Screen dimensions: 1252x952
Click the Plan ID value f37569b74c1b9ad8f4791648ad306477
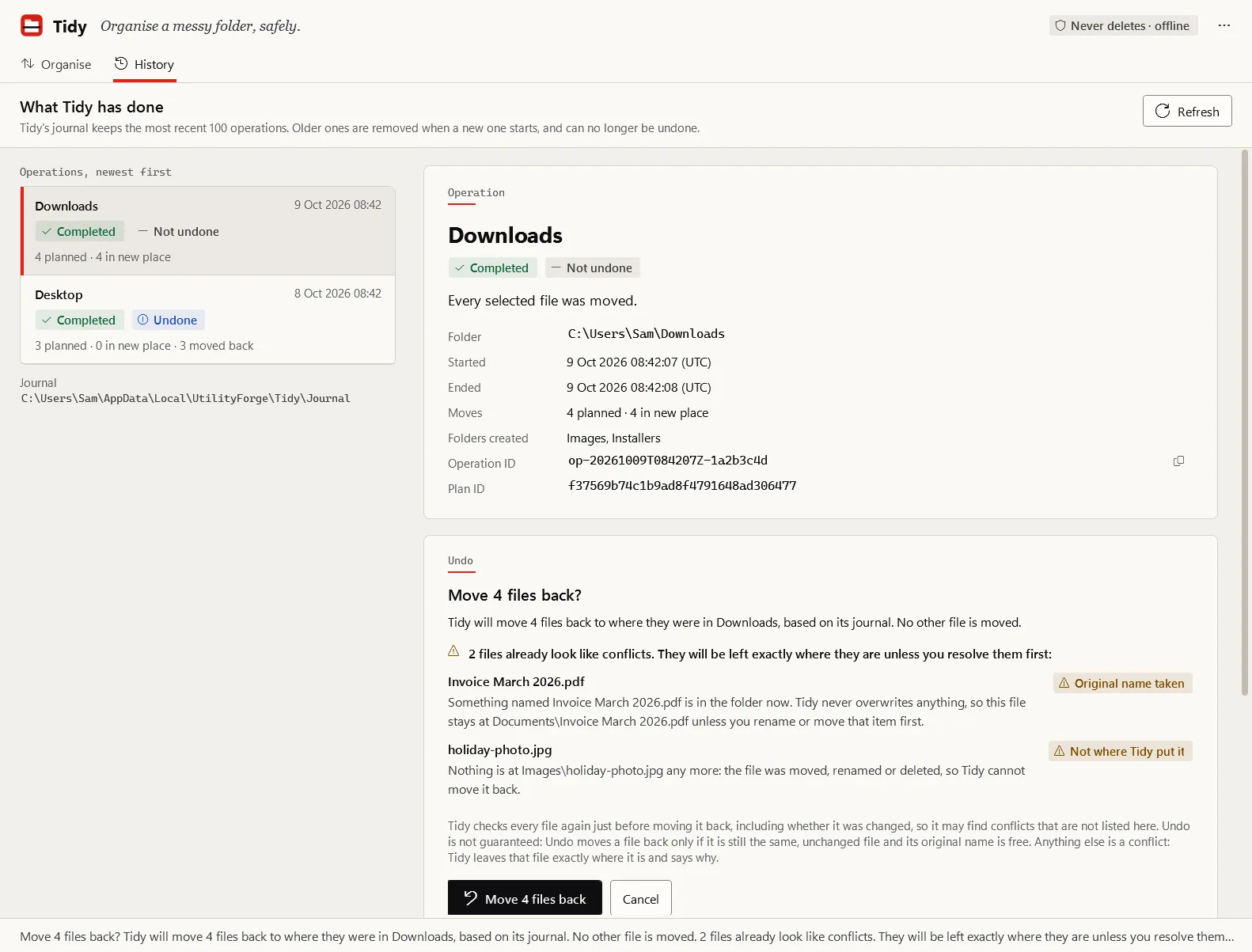coord(682,486)
